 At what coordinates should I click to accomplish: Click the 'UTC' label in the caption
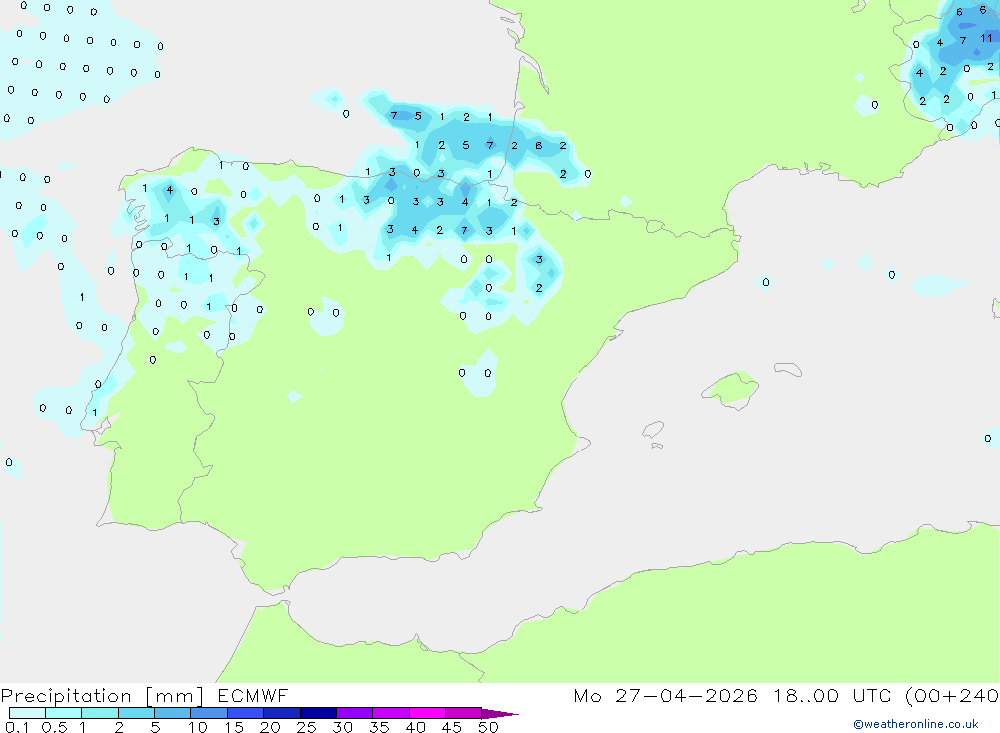(x=872, y=695)
